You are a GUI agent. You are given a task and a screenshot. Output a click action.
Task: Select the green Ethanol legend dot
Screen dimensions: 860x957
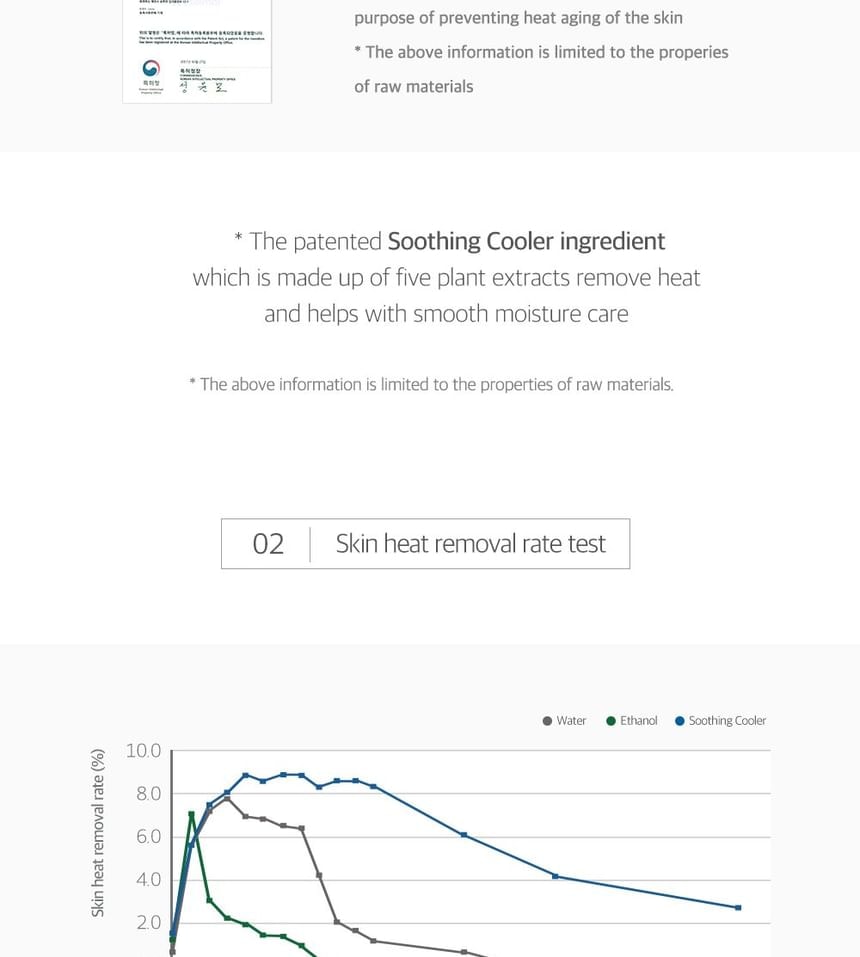pos(611,721)
